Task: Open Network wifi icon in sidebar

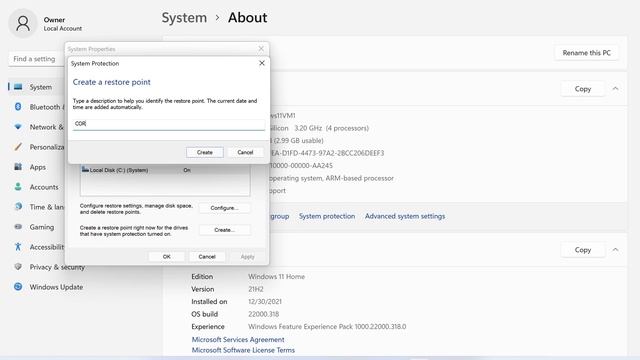Action: [18, 127]
